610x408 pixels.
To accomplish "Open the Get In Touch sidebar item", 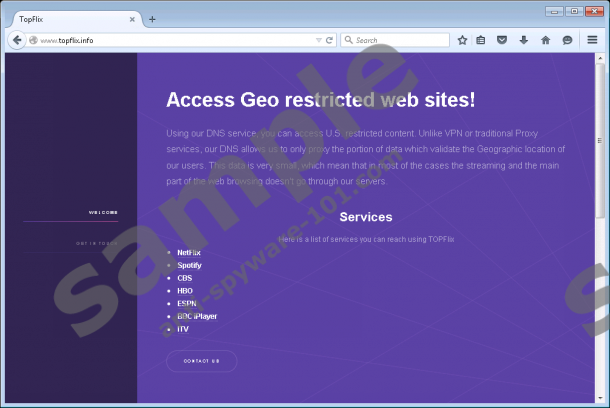I will (97, 243).
